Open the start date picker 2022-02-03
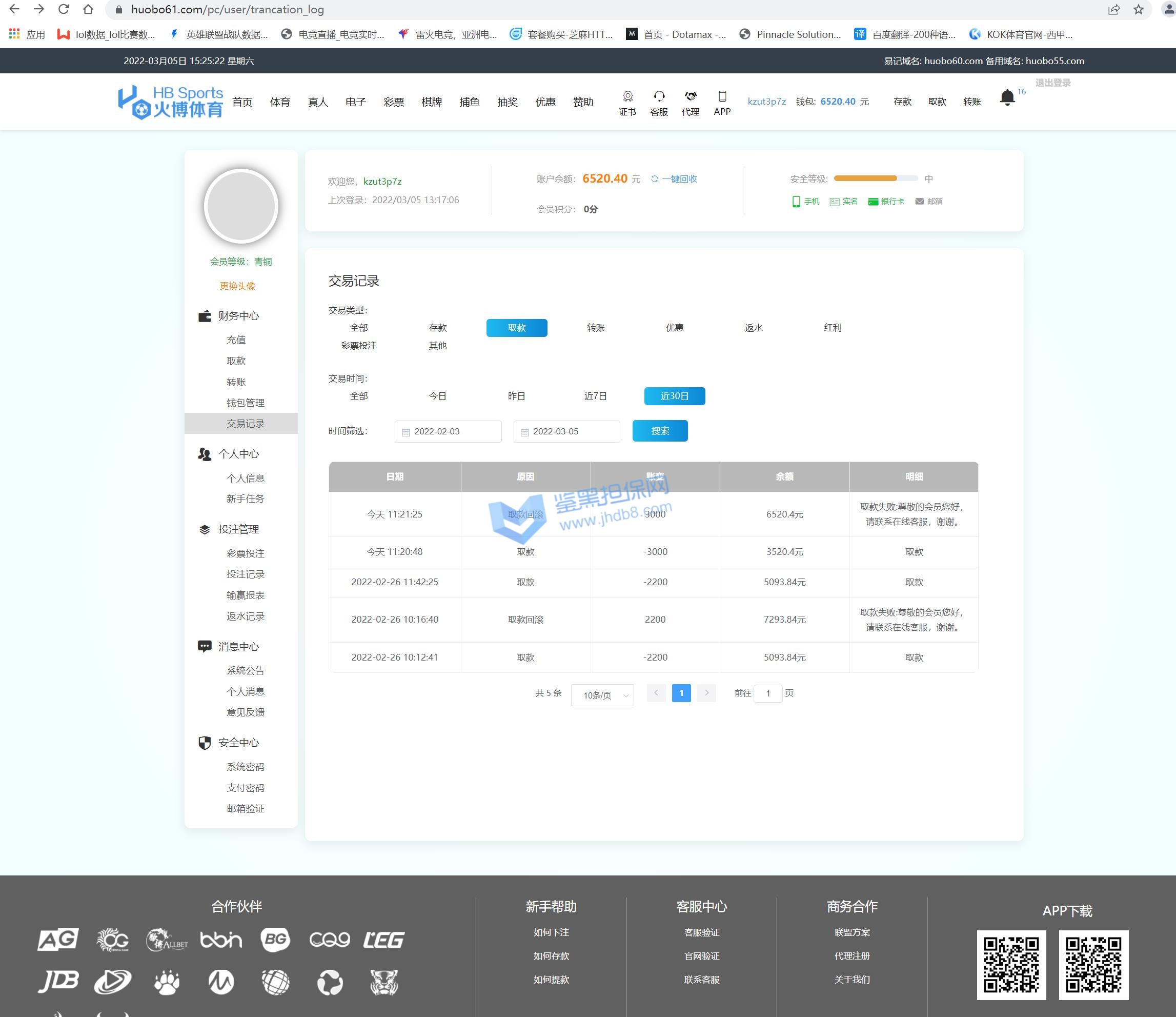Screen dimensions: 1176x1017 pos(448,431)
